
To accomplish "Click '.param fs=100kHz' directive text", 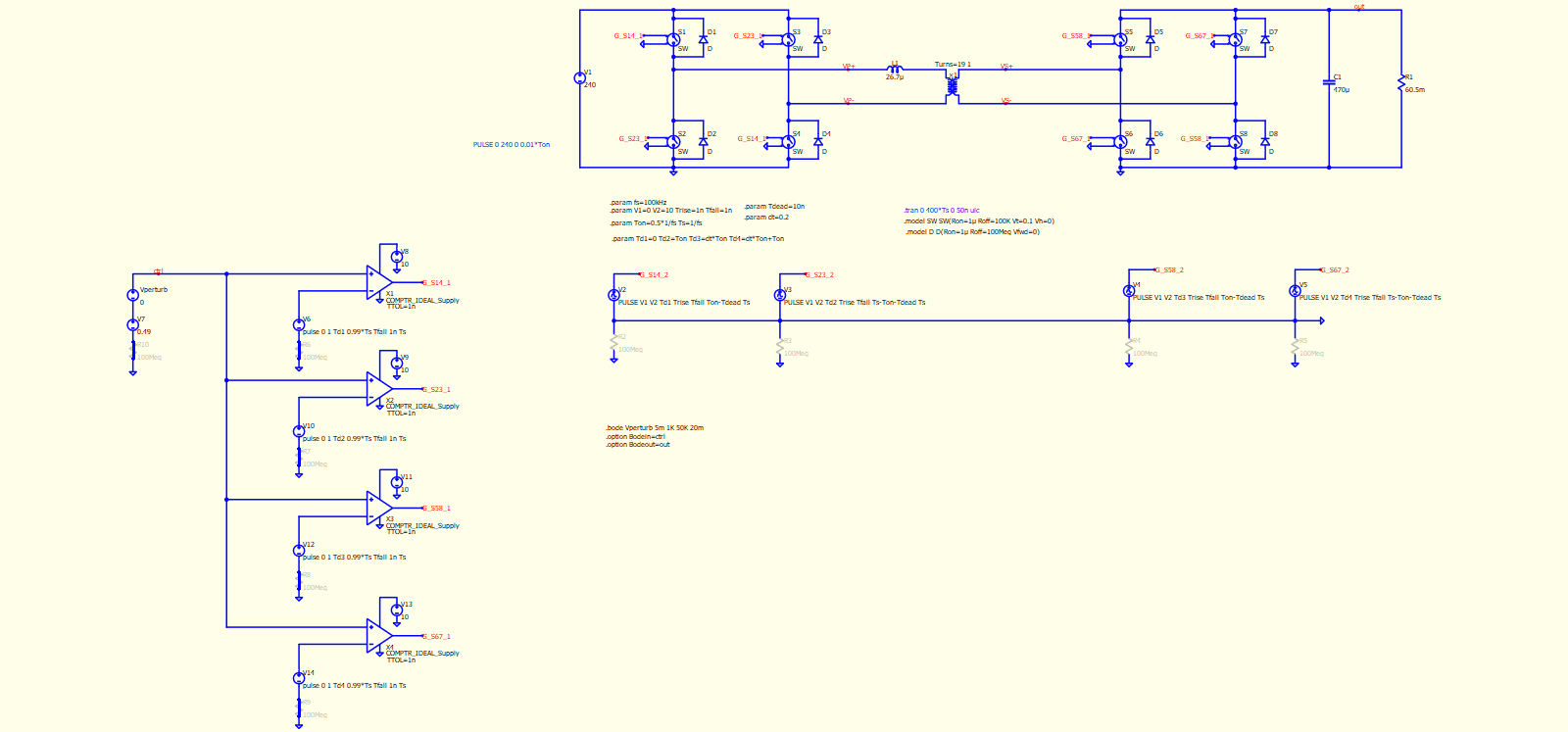I will [x=638, y=203].
